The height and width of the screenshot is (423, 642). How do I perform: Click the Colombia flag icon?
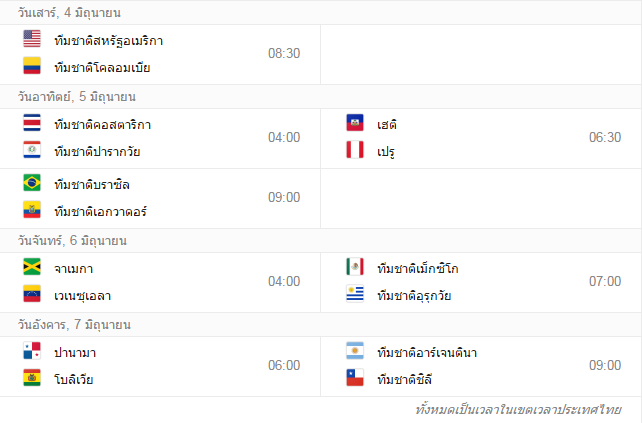pyautogui.click(x=31, y=67)
